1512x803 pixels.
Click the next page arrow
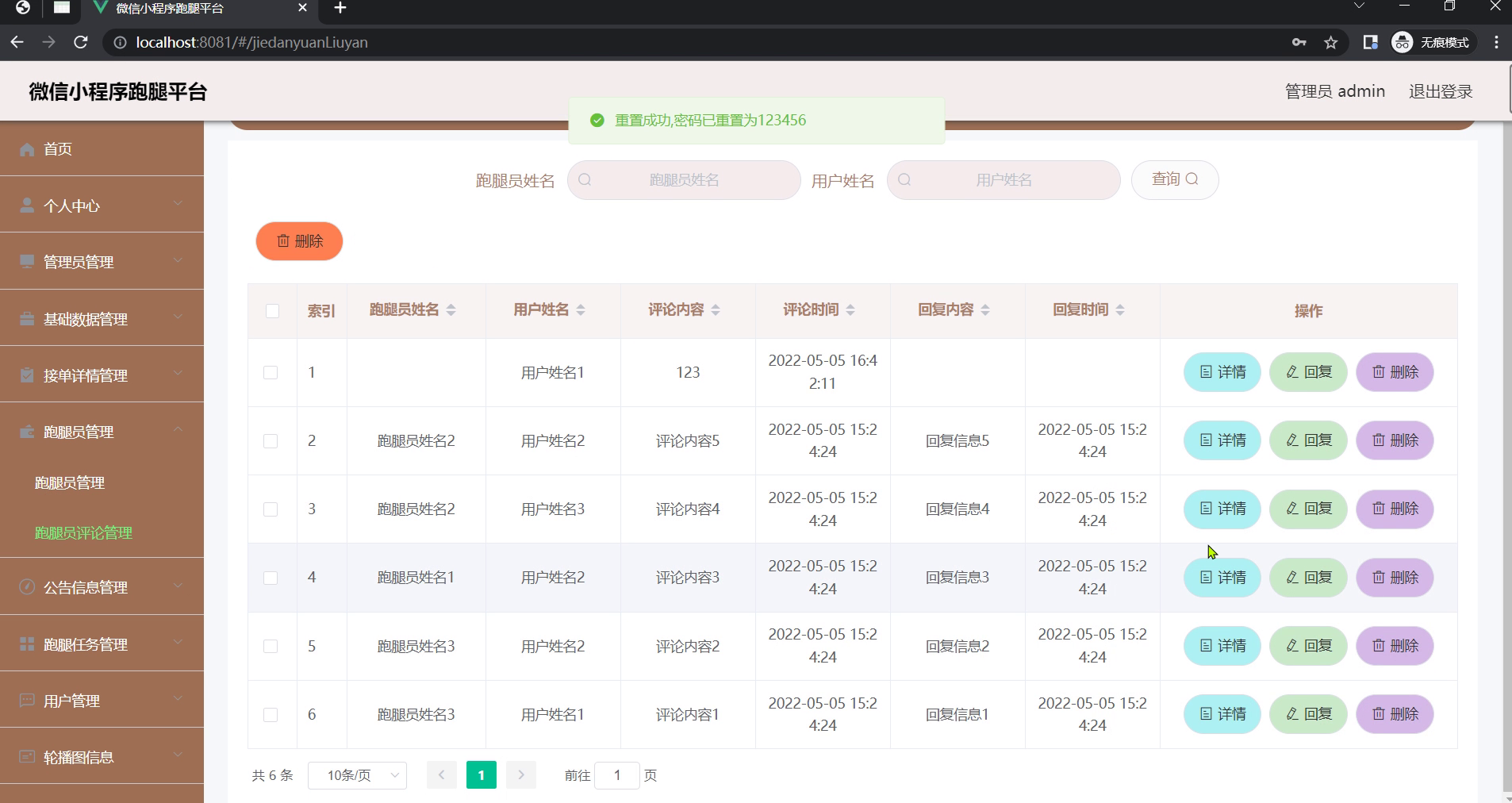[x=521, y=775]
